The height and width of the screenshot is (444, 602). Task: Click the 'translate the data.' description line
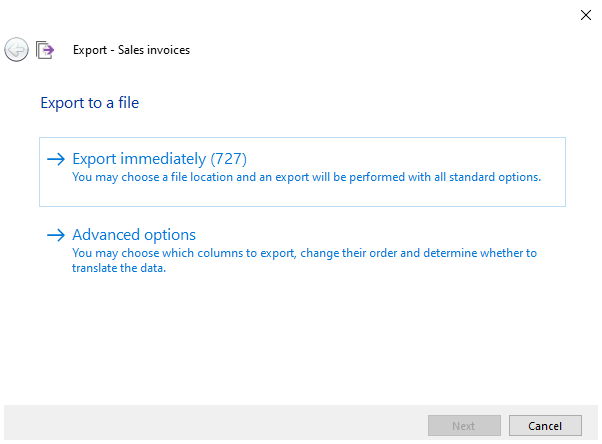[118, 267]
